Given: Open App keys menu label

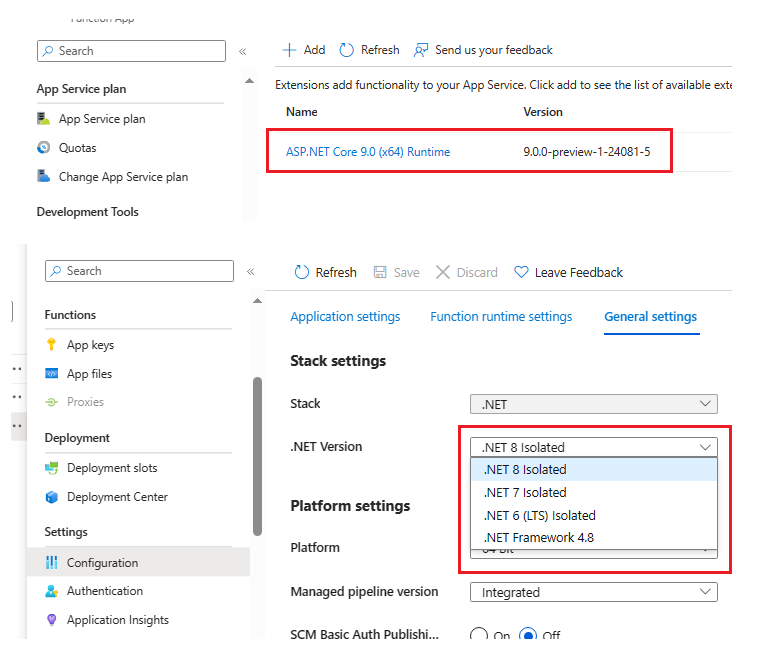Looking at the screenshot, I should 90,344.
